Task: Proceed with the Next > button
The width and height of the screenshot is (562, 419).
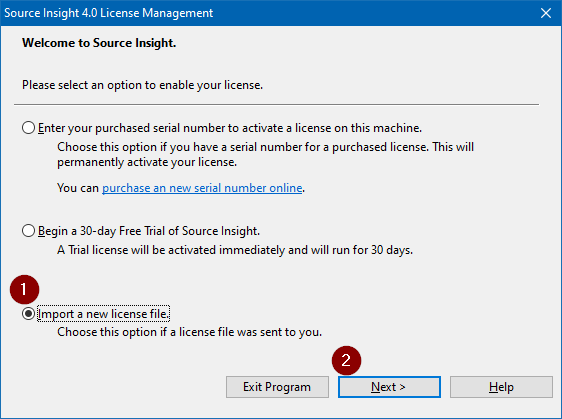Action: (x=389, y=387)
